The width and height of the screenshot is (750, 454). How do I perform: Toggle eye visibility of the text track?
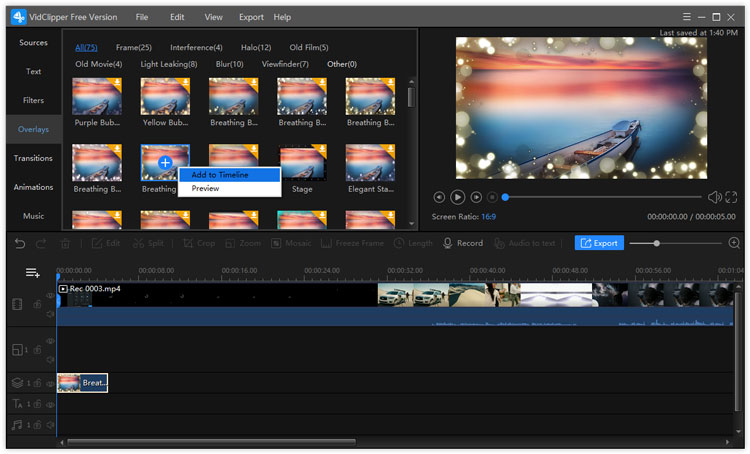[50, 404]
